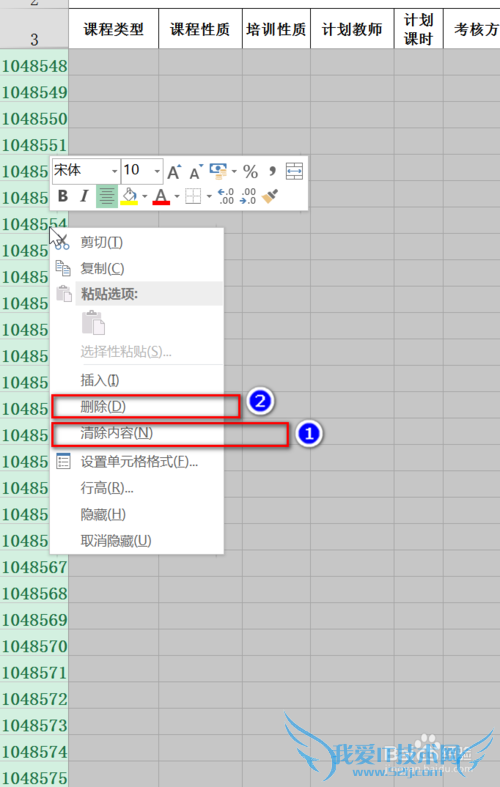The height and width of the screenshot is (787, 500).
Task: Choose 复制(C) from context menu
Action: click(137, 269)
